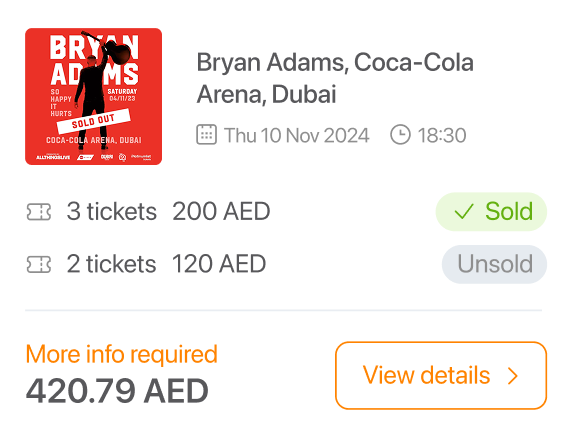Click the 420.79 AED total amount
This screenshot has width=571, height=441.
click(x=117, y=391)
